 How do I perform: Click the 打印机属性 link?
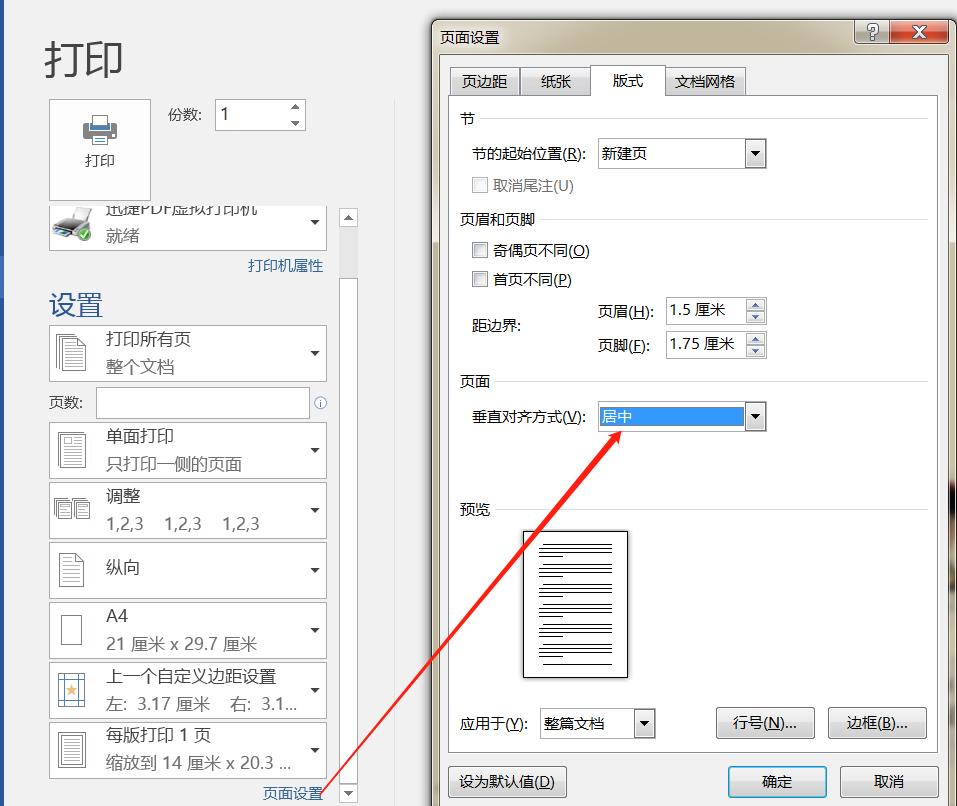click(x=285, y=267)
